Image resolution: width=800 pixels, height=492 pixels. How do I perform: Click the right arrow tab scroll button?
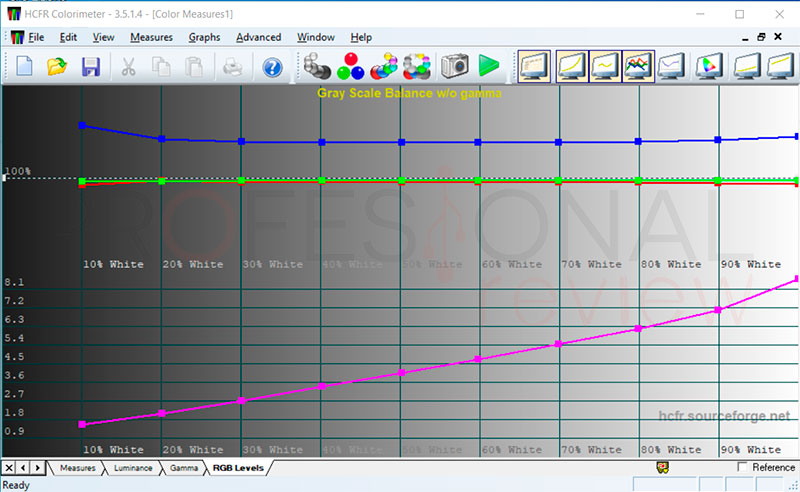click(x=37, y=468)
